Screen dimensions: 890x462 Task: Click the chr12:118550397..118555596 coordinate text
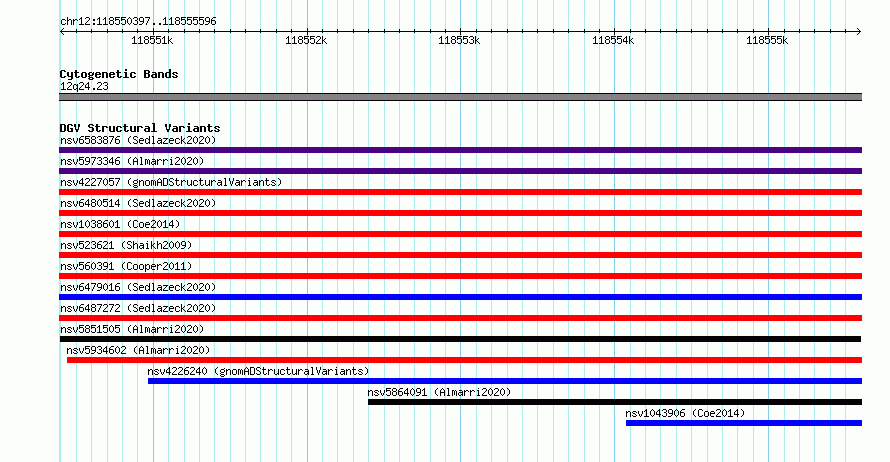click(138, 21)
